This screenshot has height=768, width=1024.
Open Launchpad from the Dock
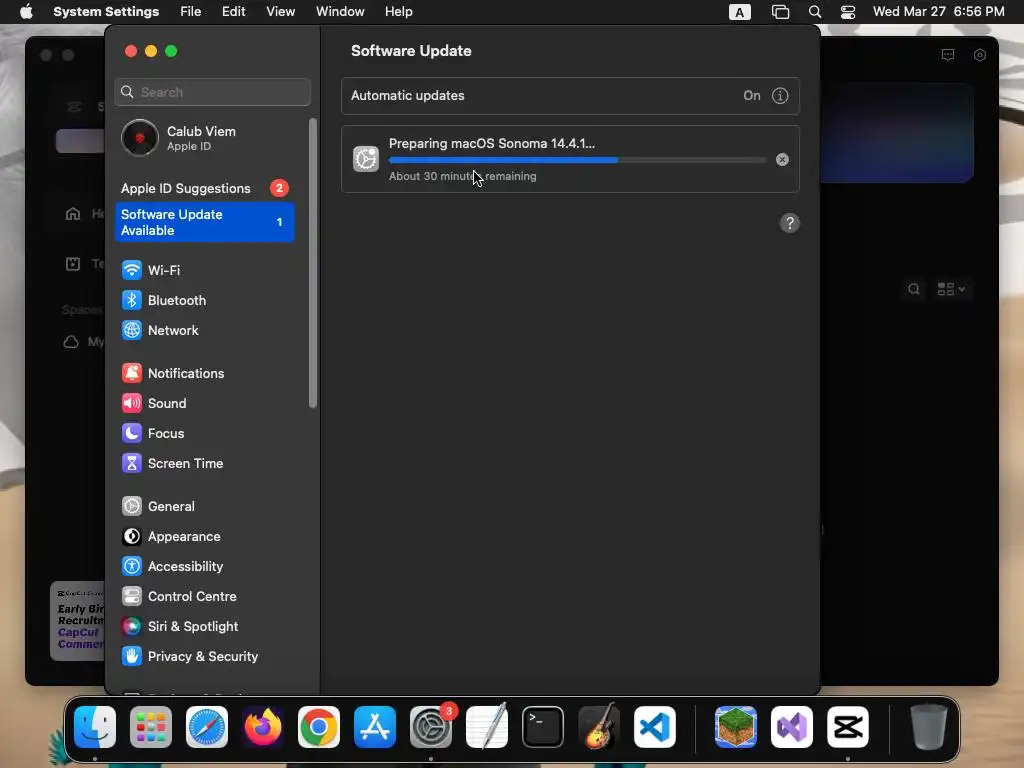pyautogui.click(x=151, y=727)
